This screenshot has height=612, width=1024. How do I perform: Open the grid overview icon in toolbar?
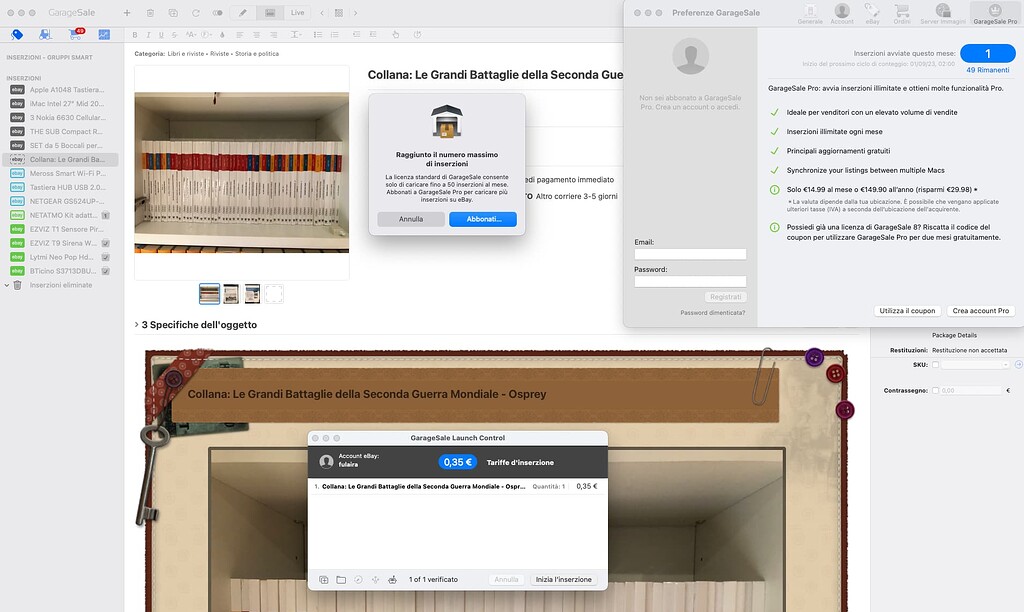pos(339,13)
